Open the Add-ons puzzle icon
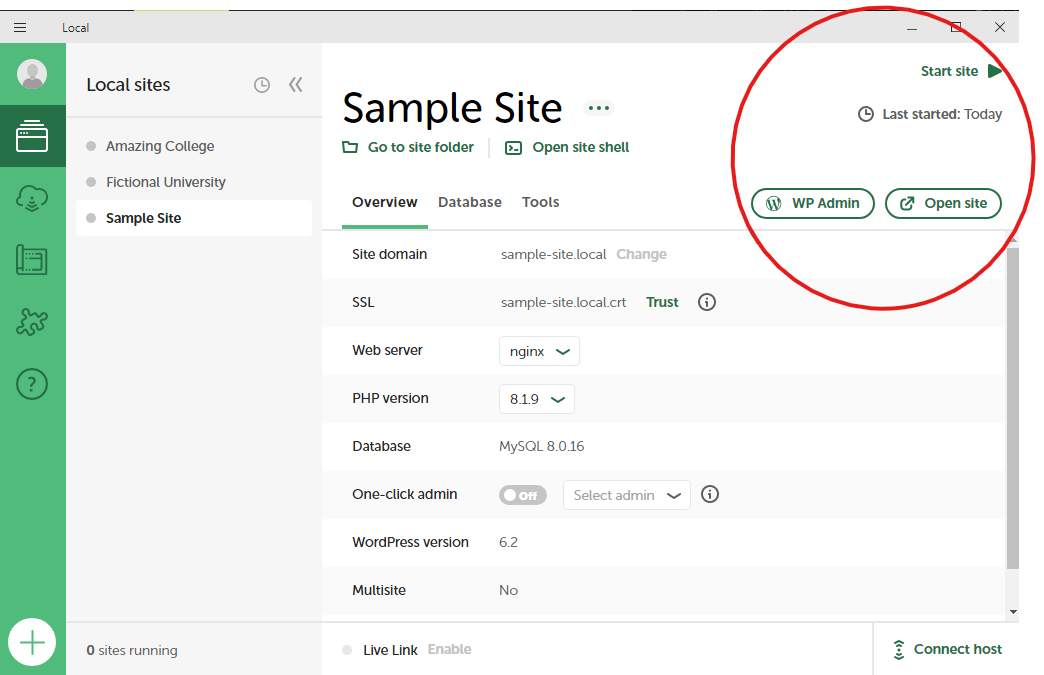The width and height of the screenshot is (1044, 675). 32,322
